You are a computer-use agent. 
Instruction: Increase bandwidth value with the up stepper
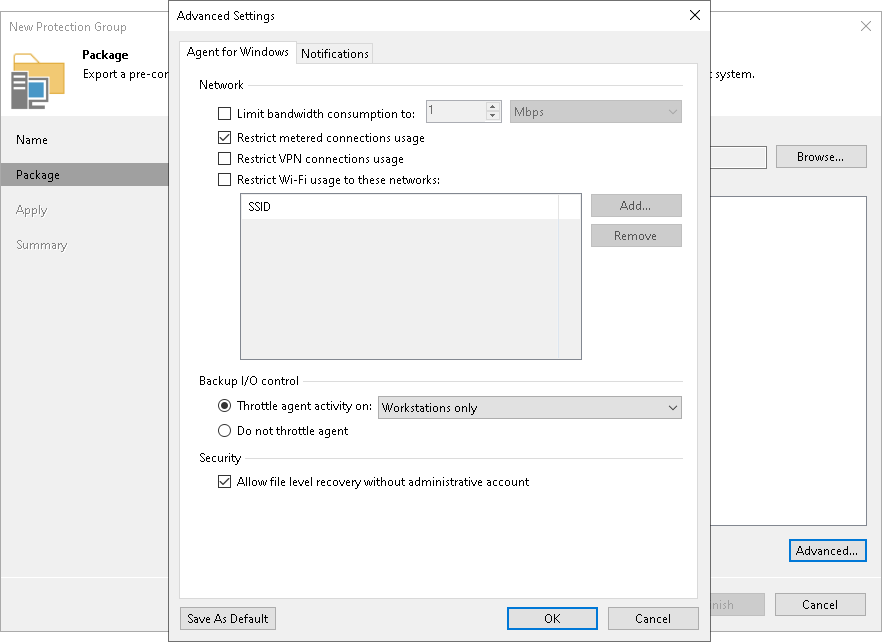point(491,108)
